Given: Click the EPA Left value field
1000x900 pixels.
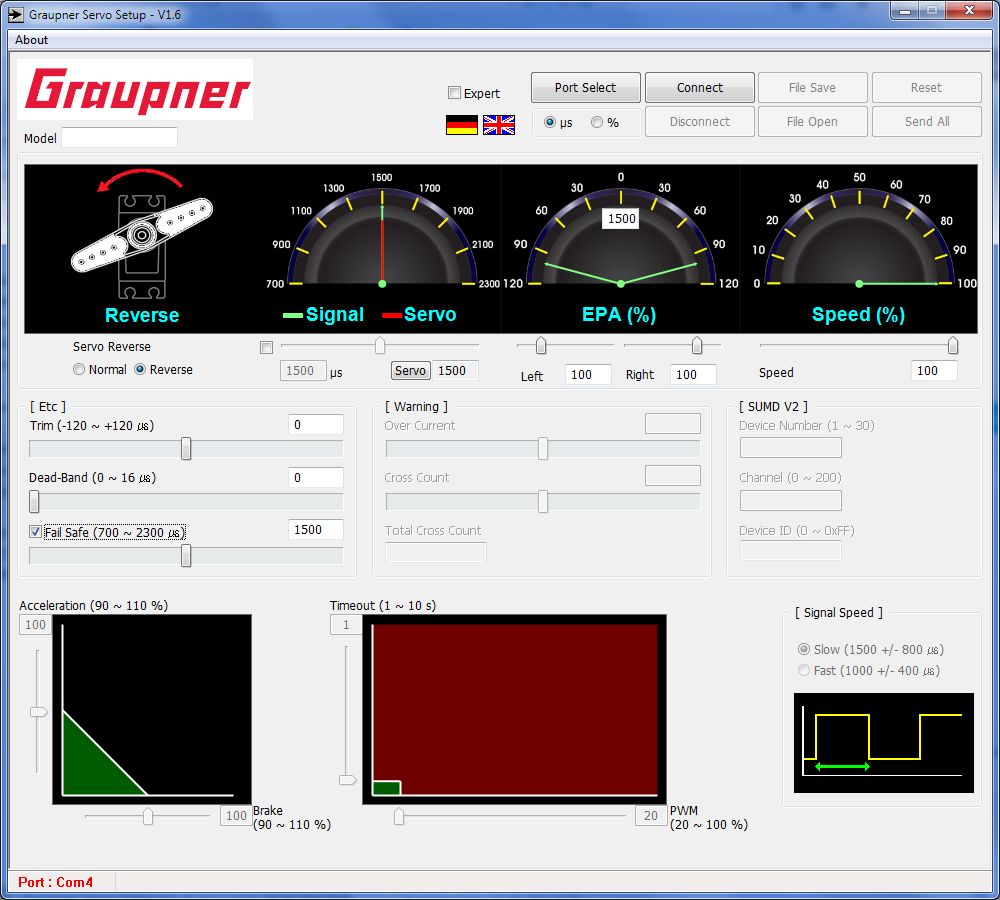Looking at the screenshot, I should pos(588,374).
